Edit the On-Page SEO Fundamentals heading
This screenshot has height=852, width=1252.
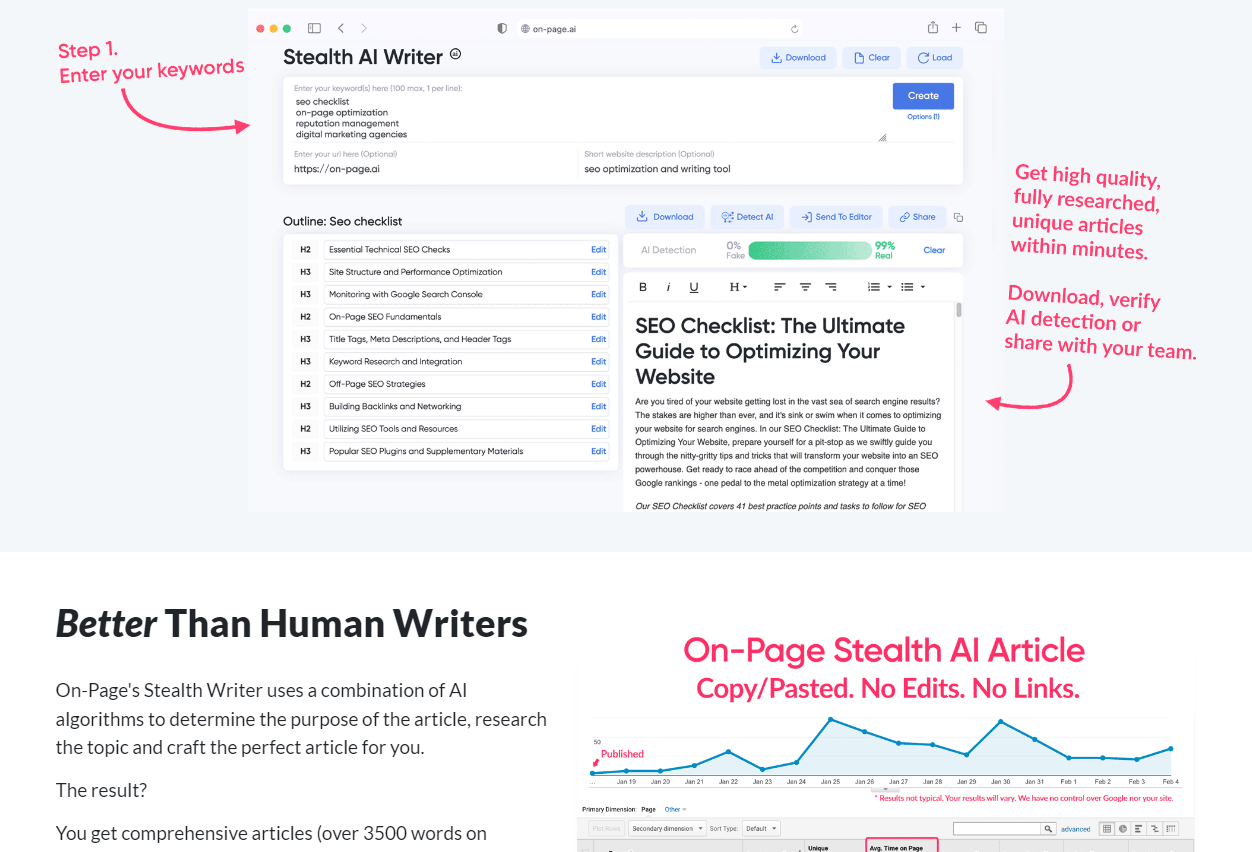coord(598,317)
